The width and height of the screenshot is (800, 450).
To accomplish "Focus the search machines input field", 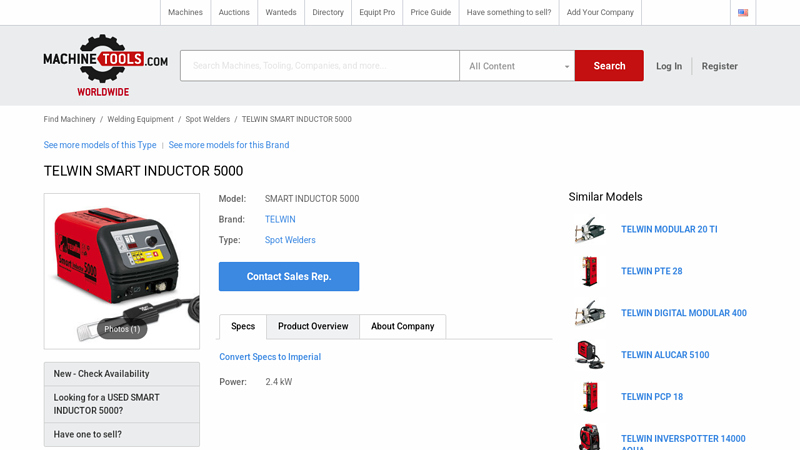I will [320, 66].
